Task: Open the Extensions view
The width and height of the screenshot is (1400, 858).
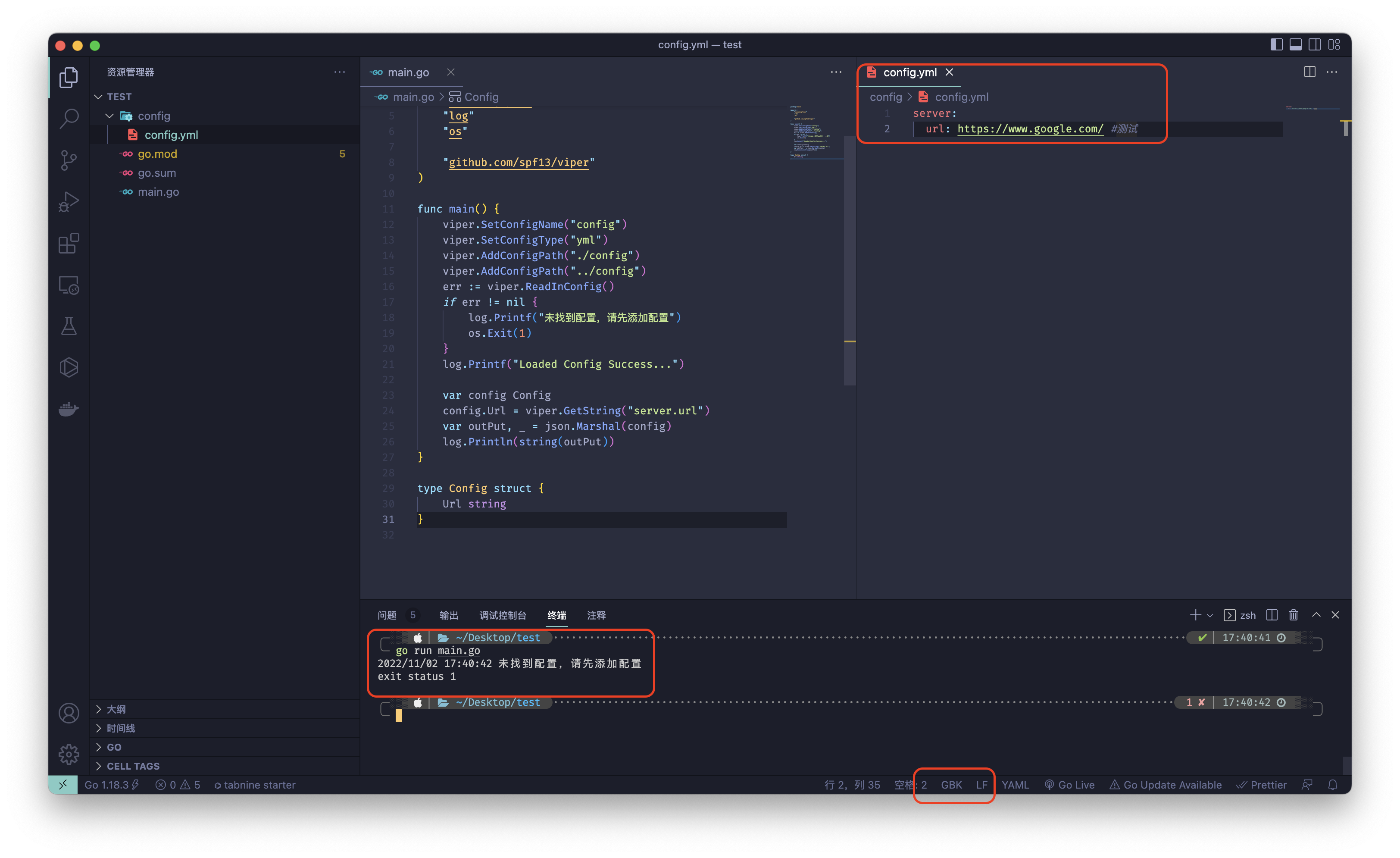Action: [69, 243]
